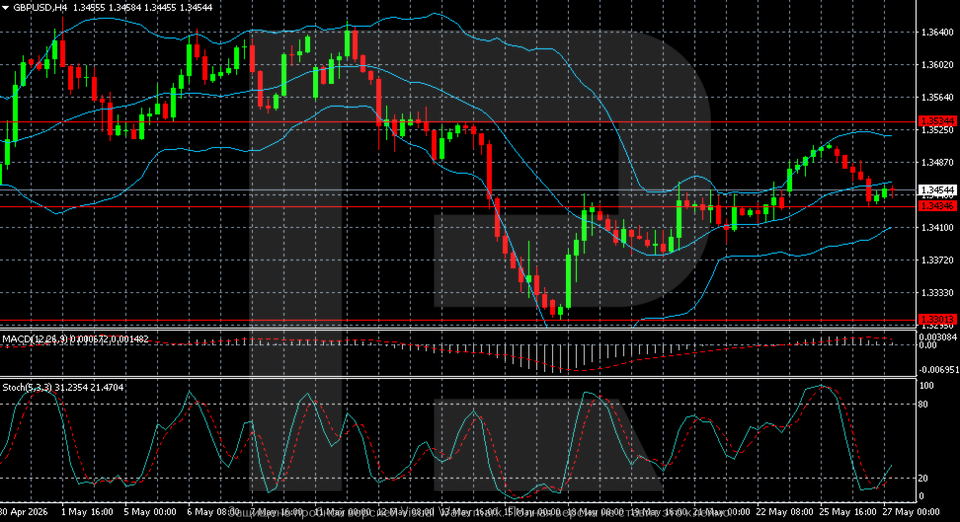Click the Stoch(5,3,3) indicator label
This screenshot has width=960, height=522.
tap(27, 387)
